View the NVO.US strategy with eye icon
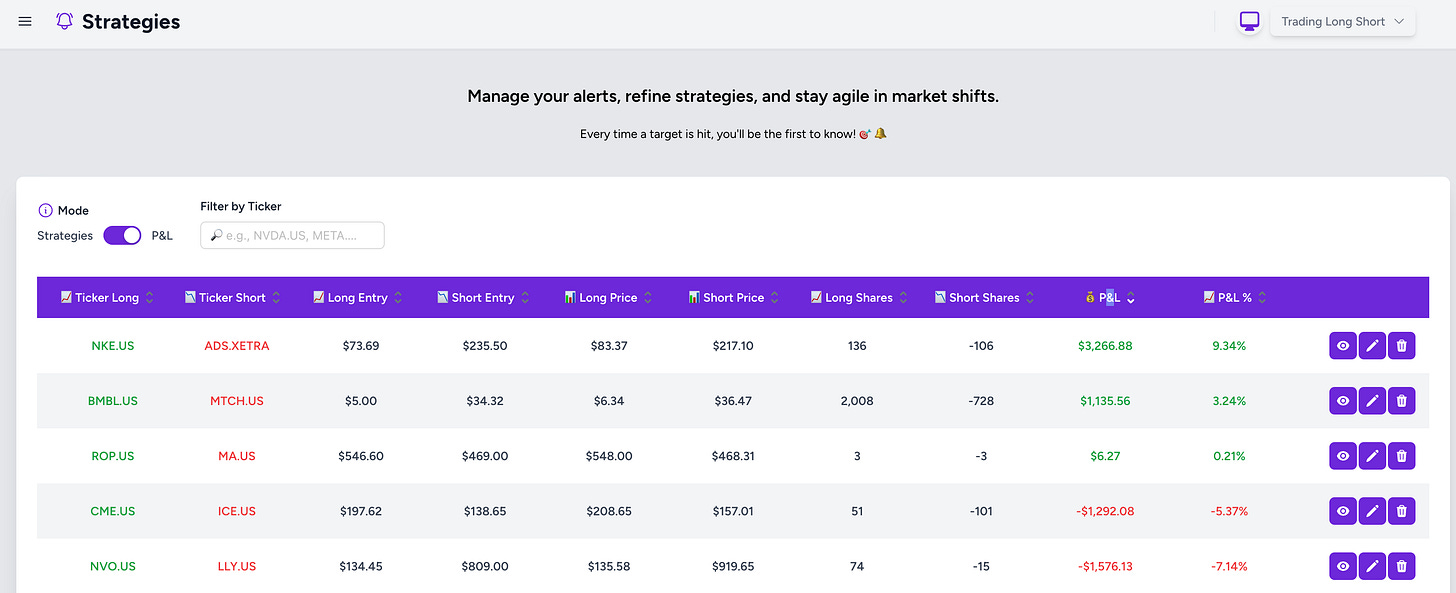The image size is (1456, 593). click(1343, 566)
